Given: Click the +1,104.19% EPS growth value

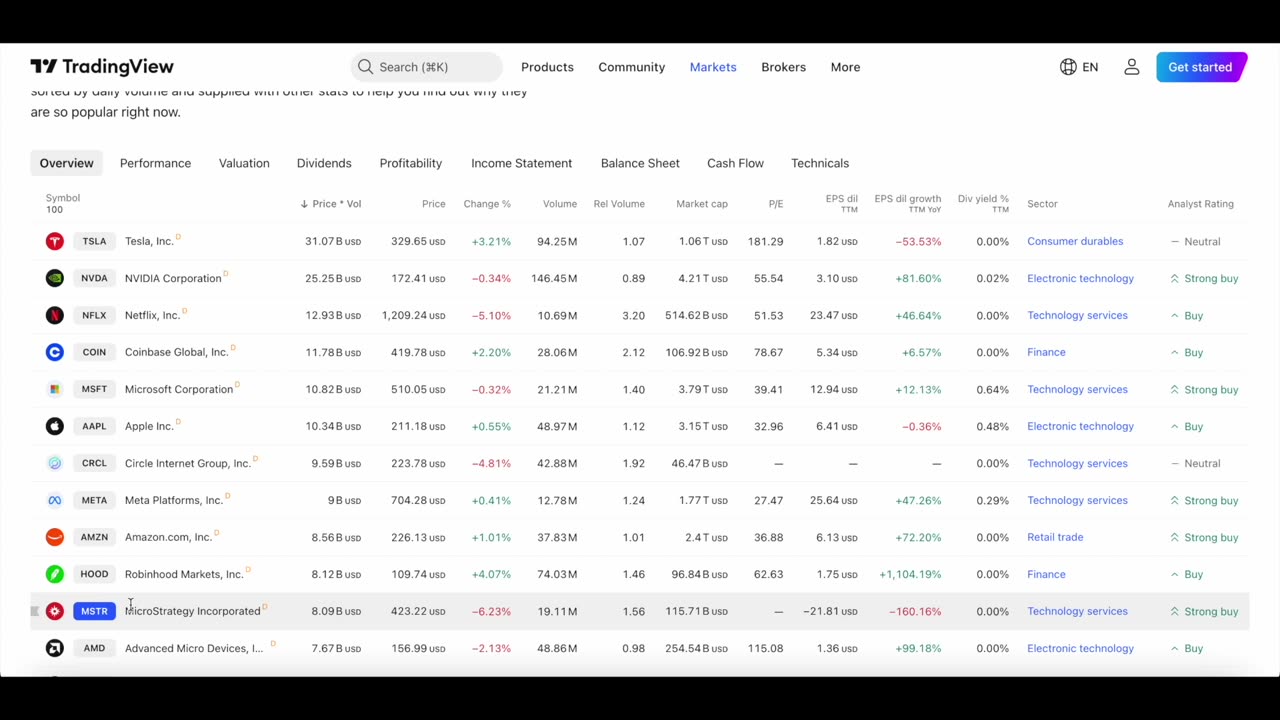Looking at the screenshot, I should 910,574.
